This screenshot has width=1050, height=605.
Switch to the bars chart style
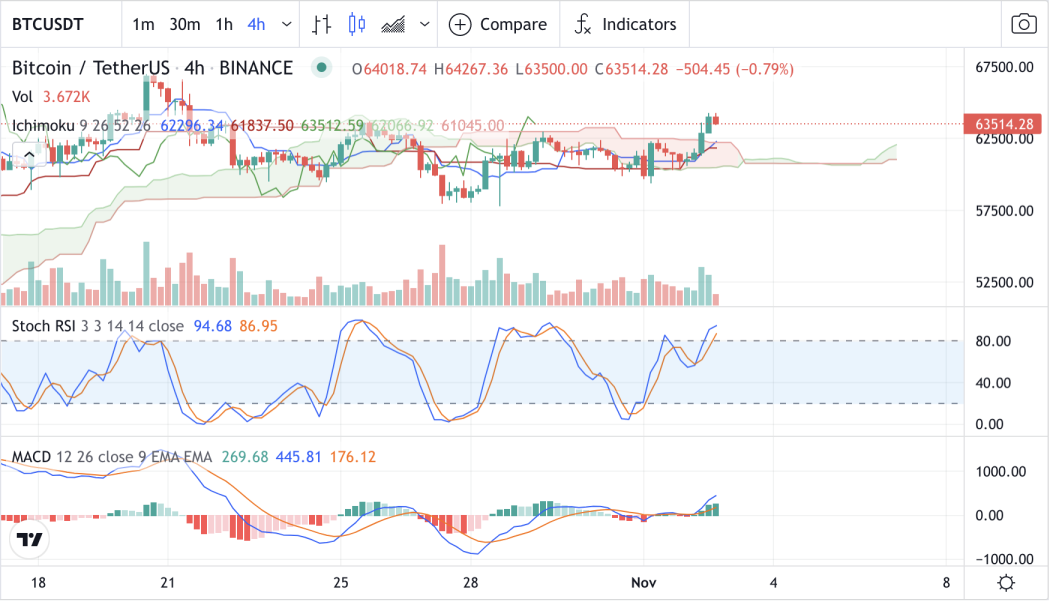click(x=322, y=25)
